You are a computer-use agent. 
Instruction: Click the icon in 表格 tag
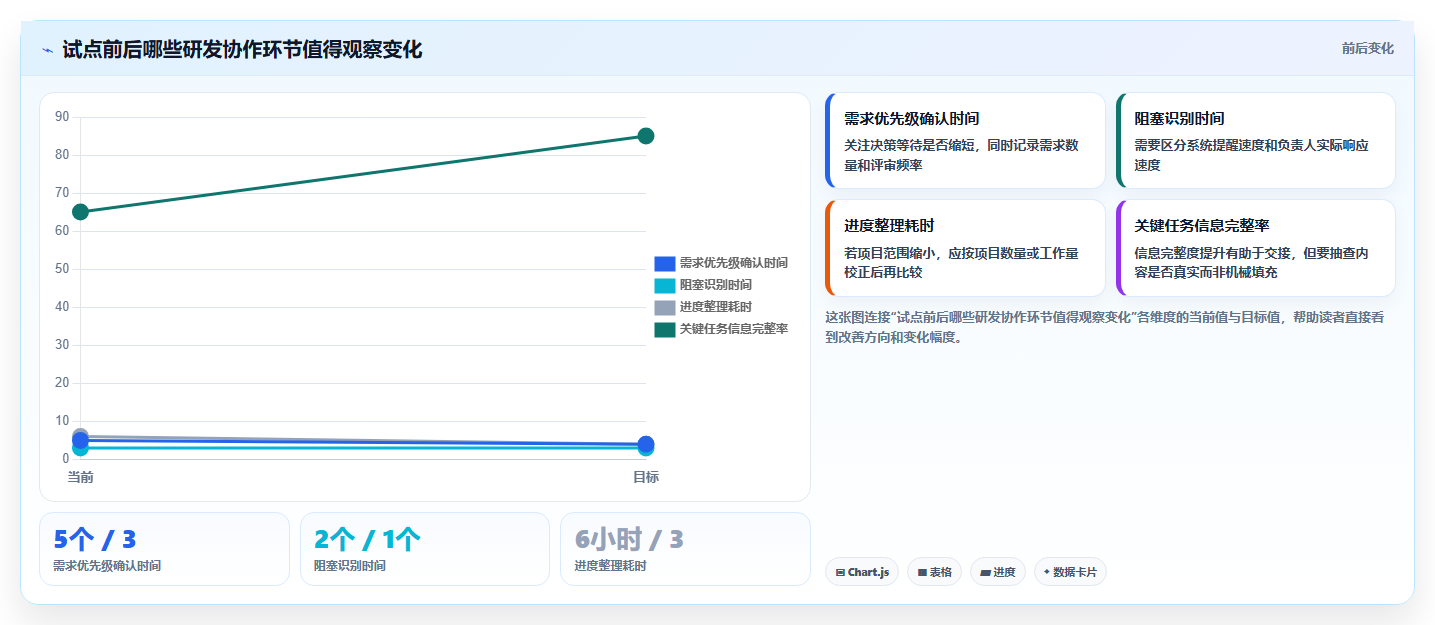click(x=922, y=573)
